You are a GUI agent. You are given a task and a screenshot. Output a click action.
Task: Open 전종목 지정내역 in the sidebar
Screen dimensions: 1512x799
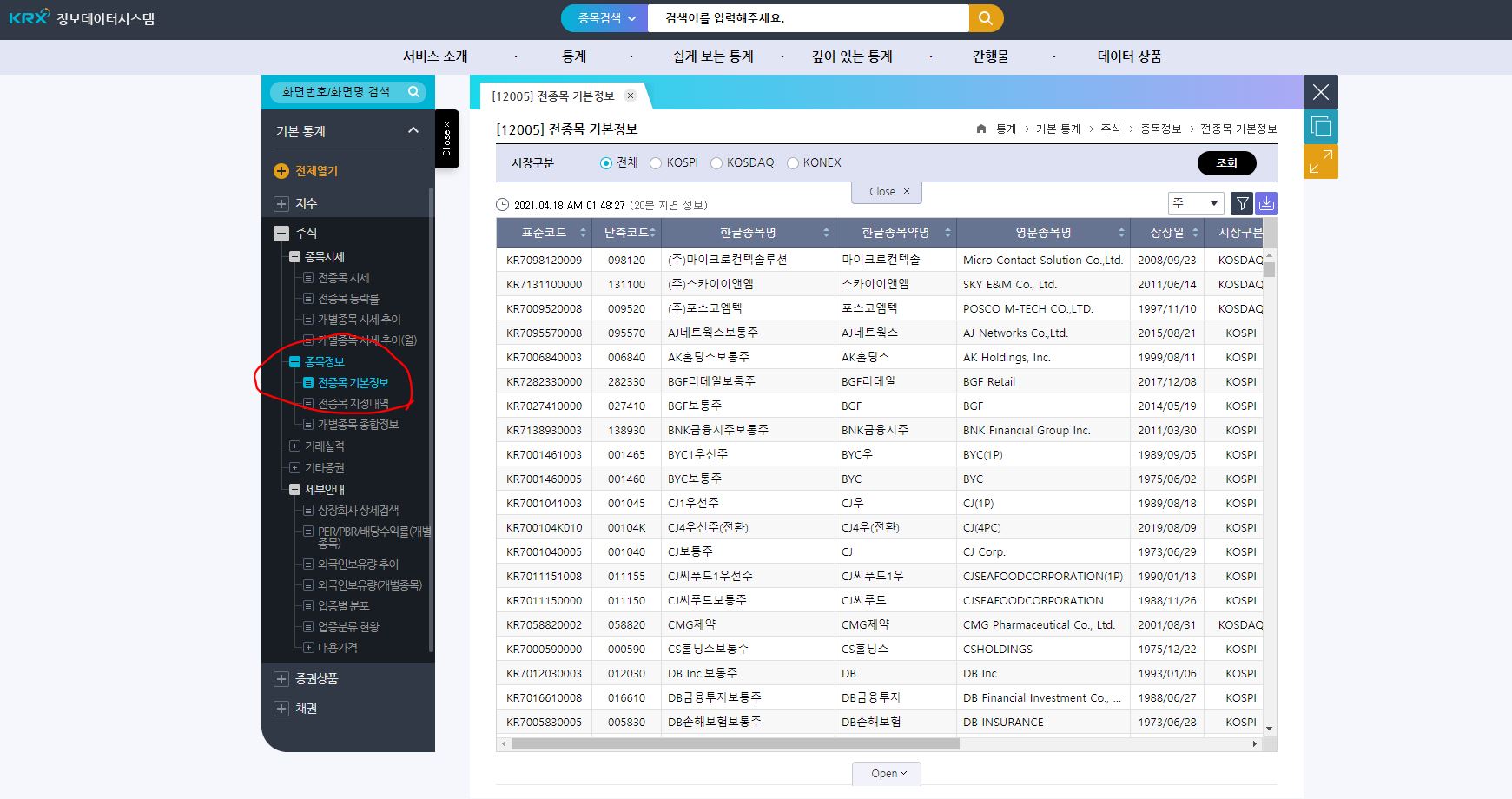click(x=353, y=404)
